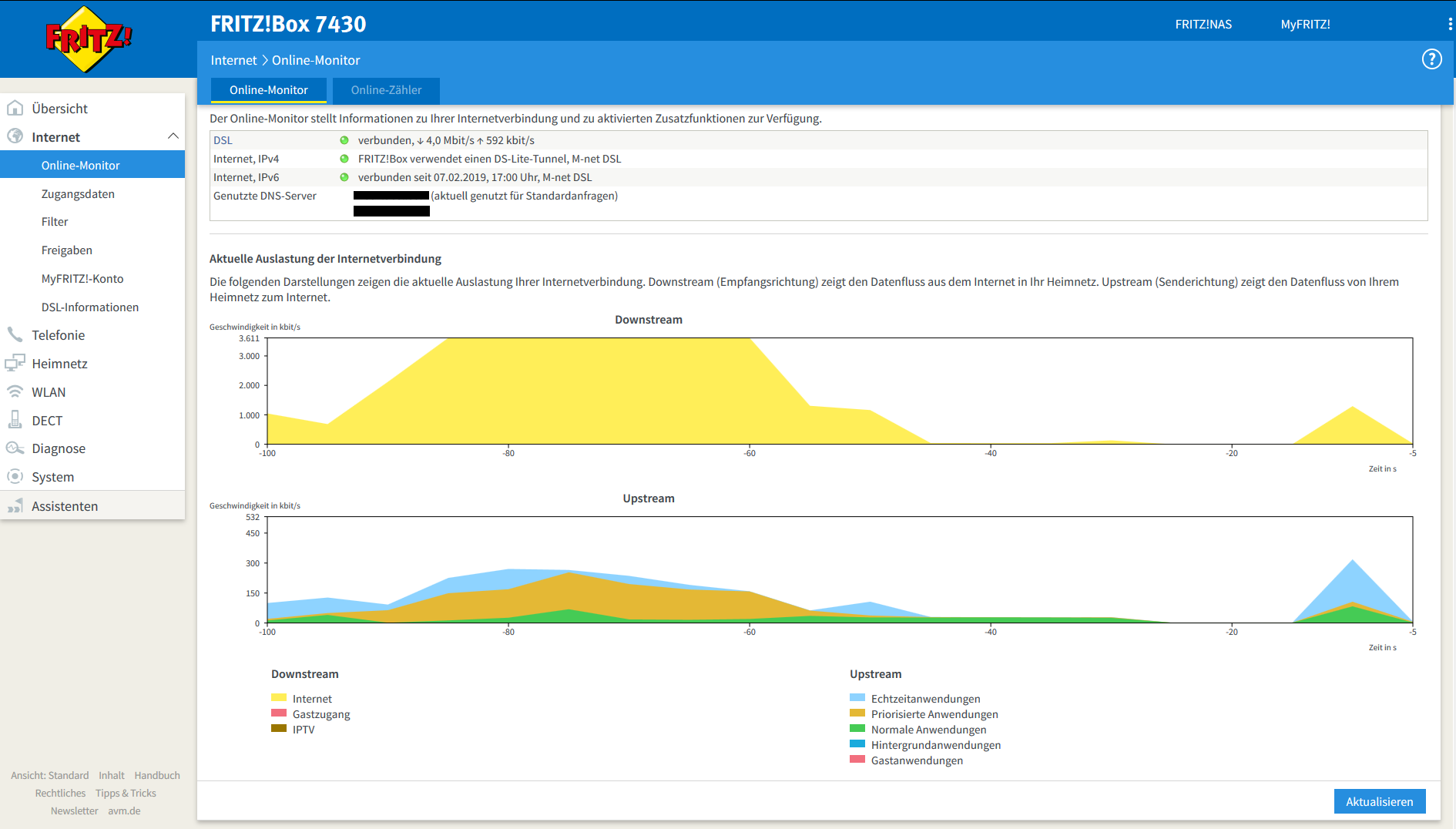Screen dimensions: 1456x829
Task: Open MyFRITZ! link in header
Action: [1305, 25]
